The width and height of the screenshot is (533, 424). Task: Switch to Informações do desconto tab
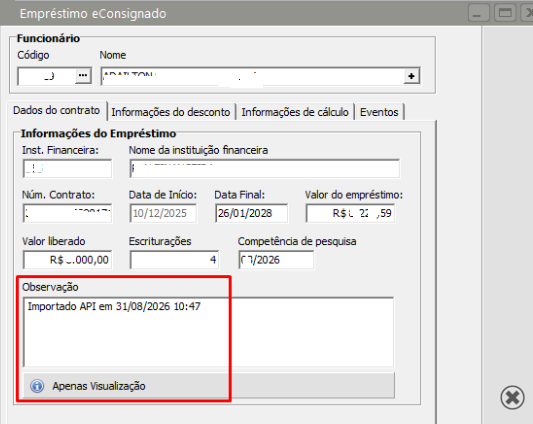click(x=171, y=112)
